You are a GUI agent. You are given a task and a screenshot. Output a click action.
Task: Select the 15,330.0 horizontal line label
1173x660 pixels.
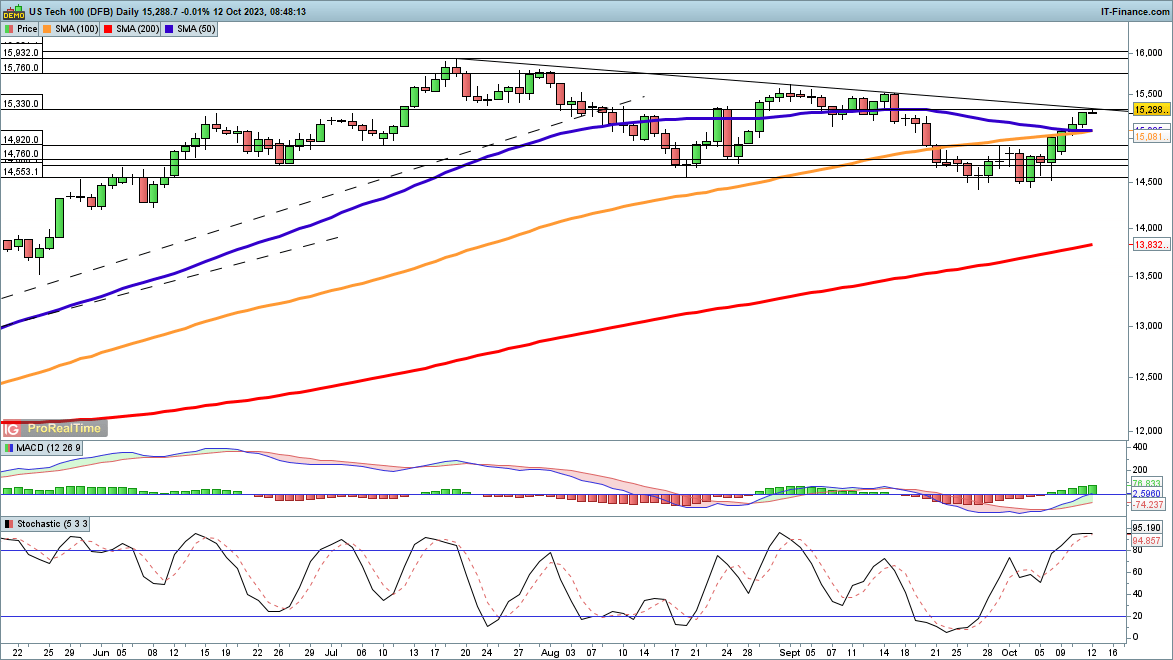pos(20,104)
